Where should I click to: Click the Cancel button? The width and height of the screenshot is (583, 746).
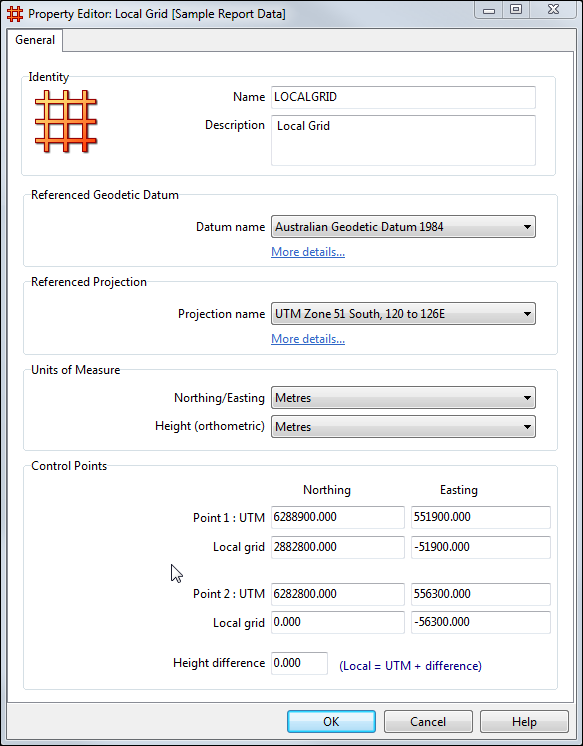428,722
